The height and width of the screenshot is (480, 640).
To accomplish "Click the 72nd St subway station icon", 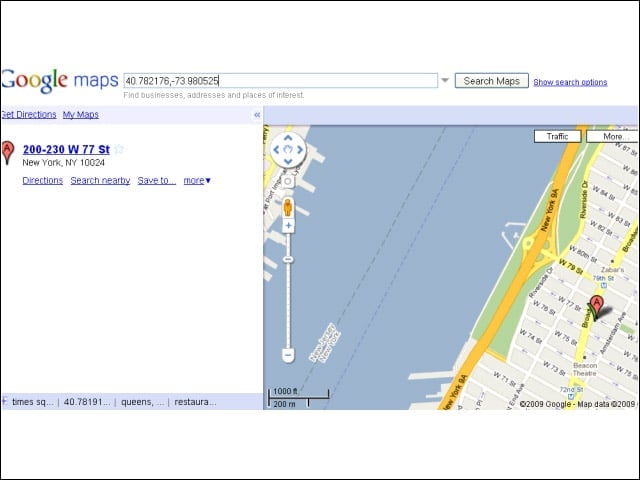I will pos(571,396).
